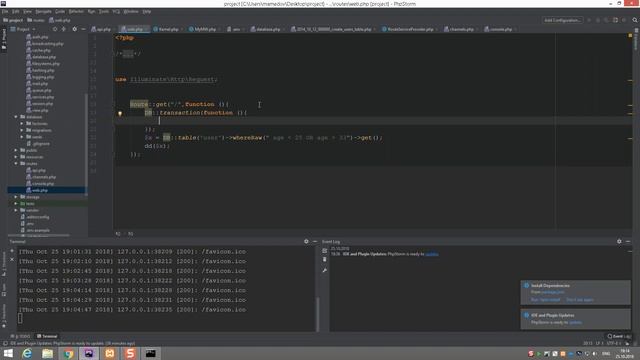
Task: Open the Window menu
Action: coord(131,11)
